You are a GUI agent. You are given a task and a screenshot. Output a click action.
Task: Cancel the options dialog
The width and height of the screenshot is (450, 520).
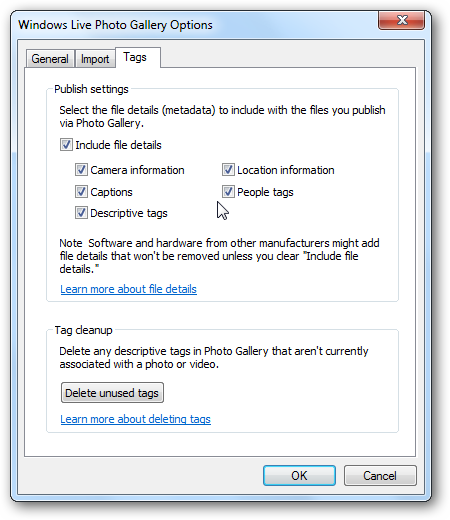point(380,476)
